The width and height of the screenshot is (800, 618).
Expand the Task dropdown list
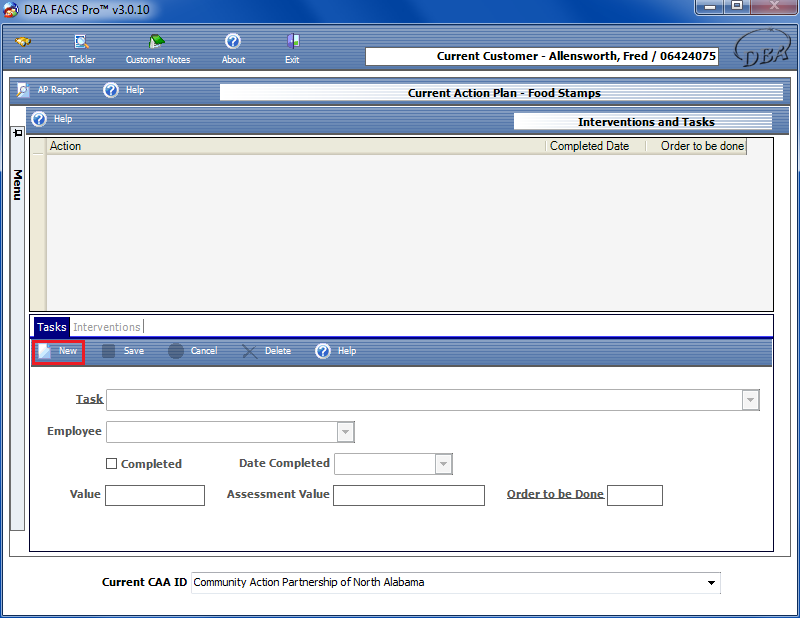[750, 400]
